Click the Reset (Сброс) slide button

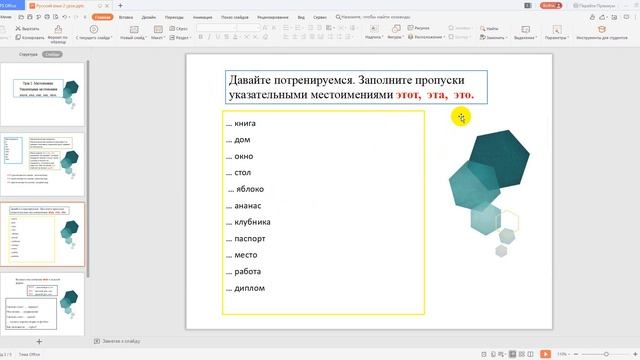coord(178,29)
